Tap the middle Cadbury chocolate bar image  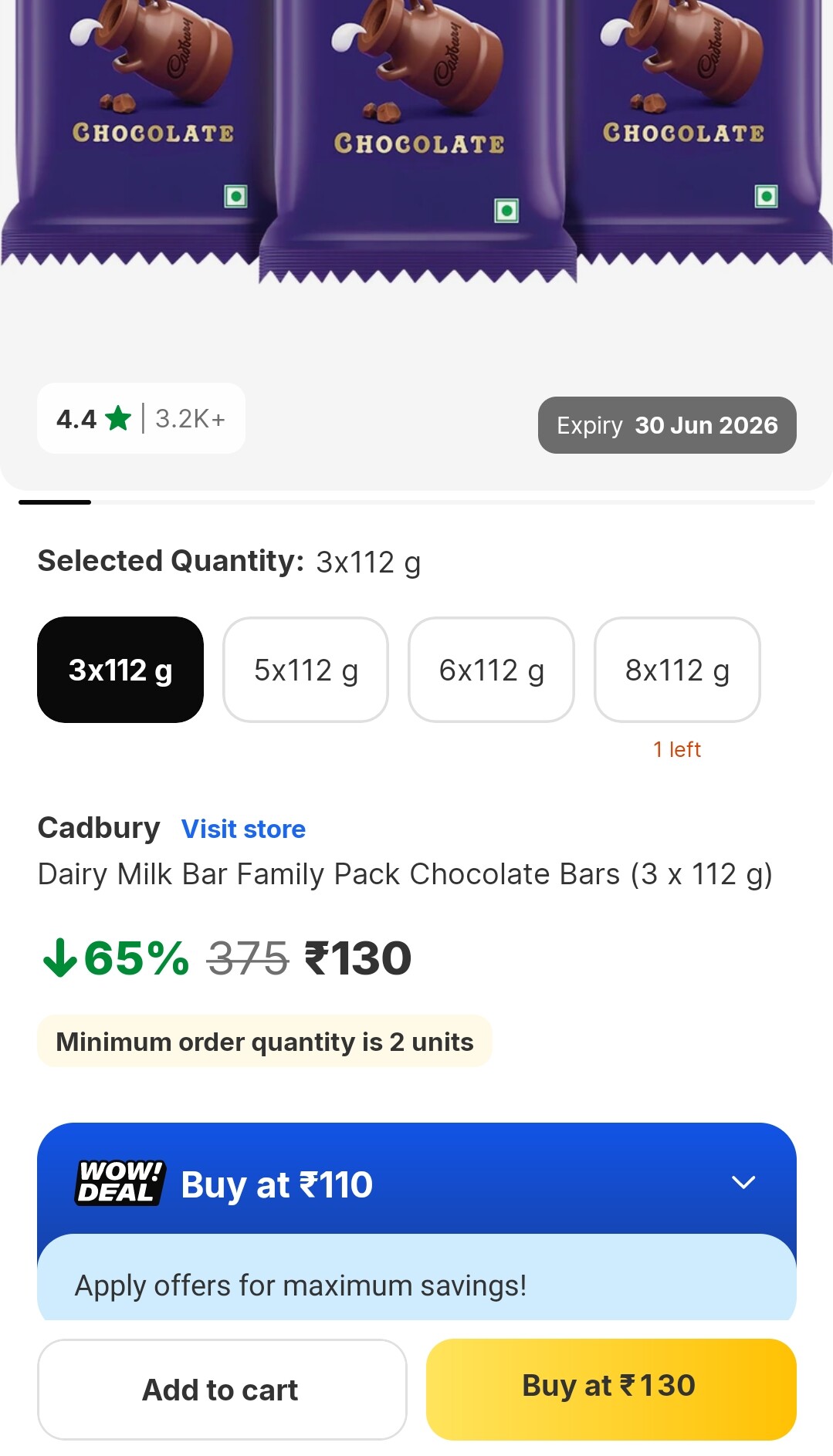(418, 139)
